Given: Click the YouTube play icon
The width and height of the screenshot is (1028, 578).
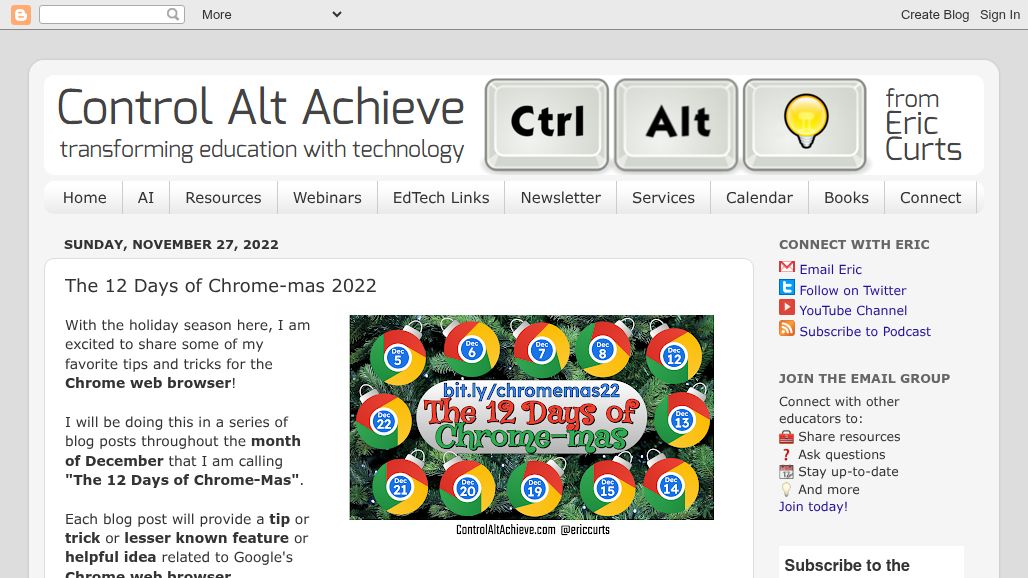Looking at the screenshot, I should tap(787, 309).
